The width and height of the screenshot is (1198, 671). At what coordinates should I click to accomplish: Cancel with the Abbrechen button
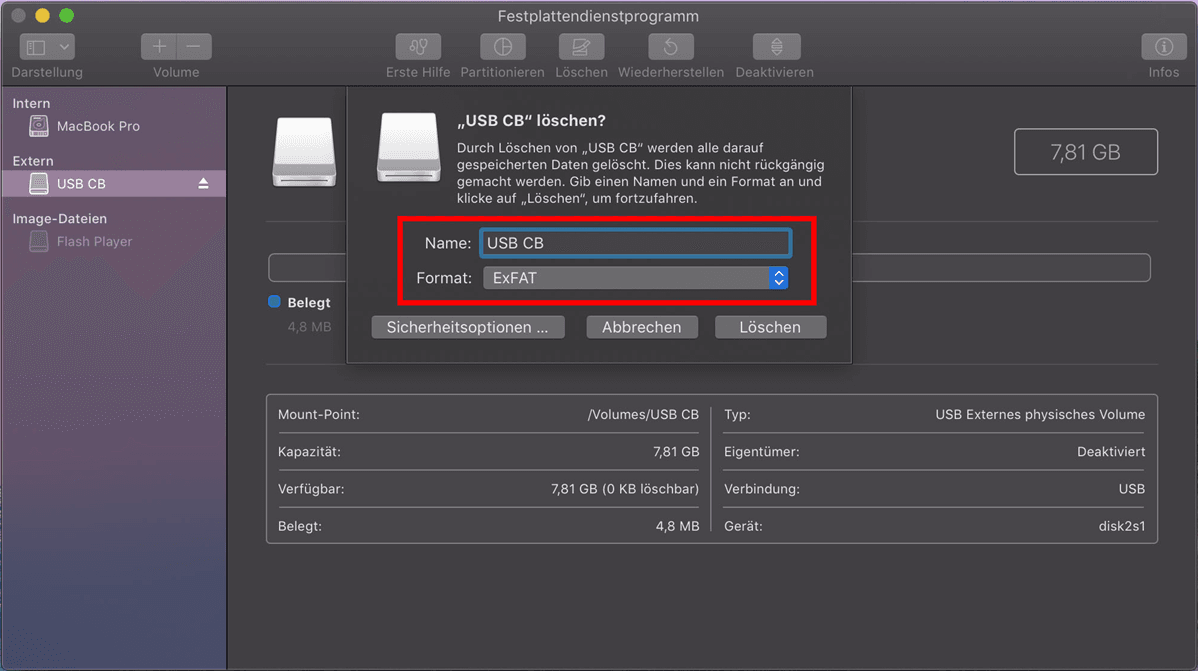click(x=642, y=327)
